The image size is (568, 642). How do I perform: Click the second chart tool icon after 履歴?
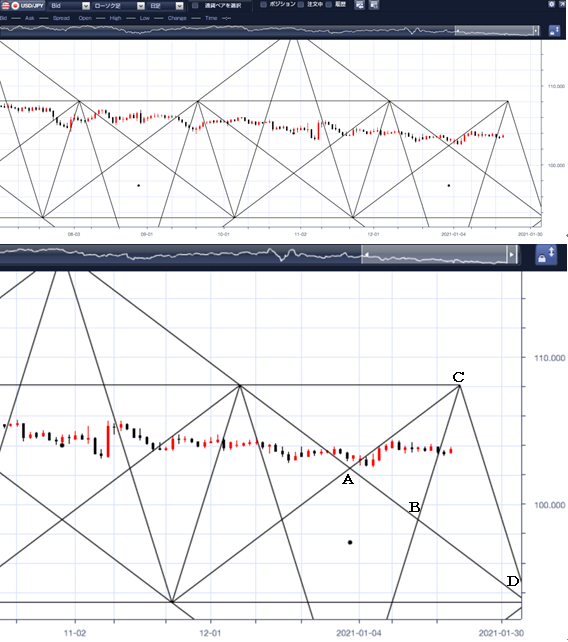click(373, 5)
